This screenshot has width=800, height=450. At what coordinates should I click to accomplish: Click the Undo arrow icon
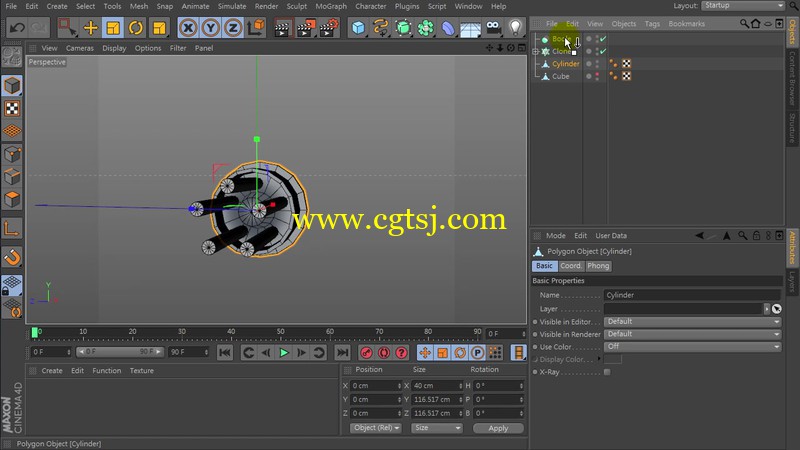point(17,27)
